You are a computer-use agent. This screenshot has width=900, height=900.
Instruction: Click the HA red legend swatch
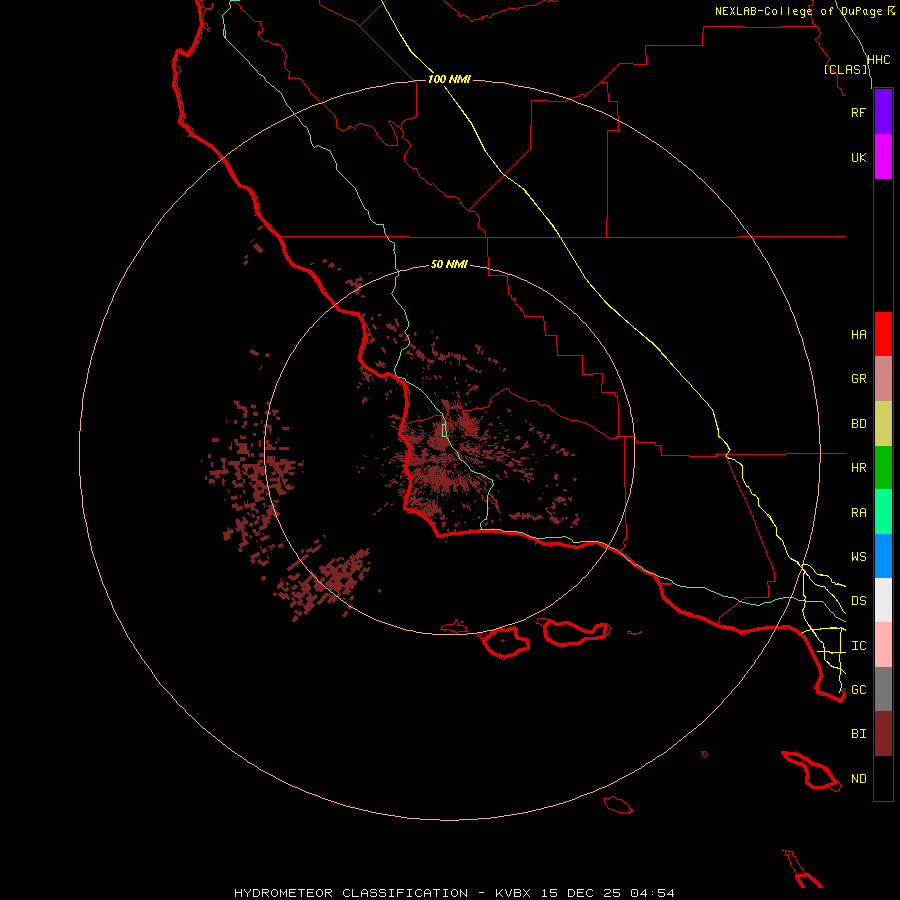(x=883, y=334)
